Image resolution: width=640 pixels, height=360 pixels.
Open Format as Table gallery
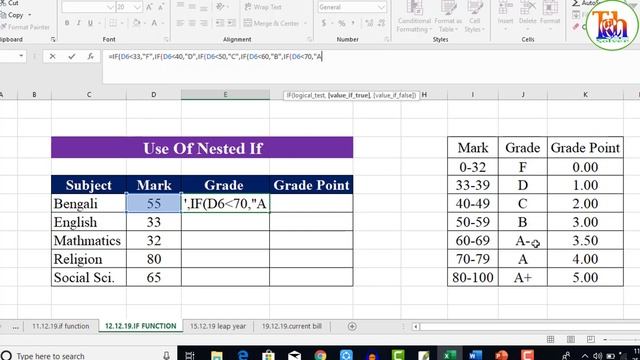(x=448, y=17)
